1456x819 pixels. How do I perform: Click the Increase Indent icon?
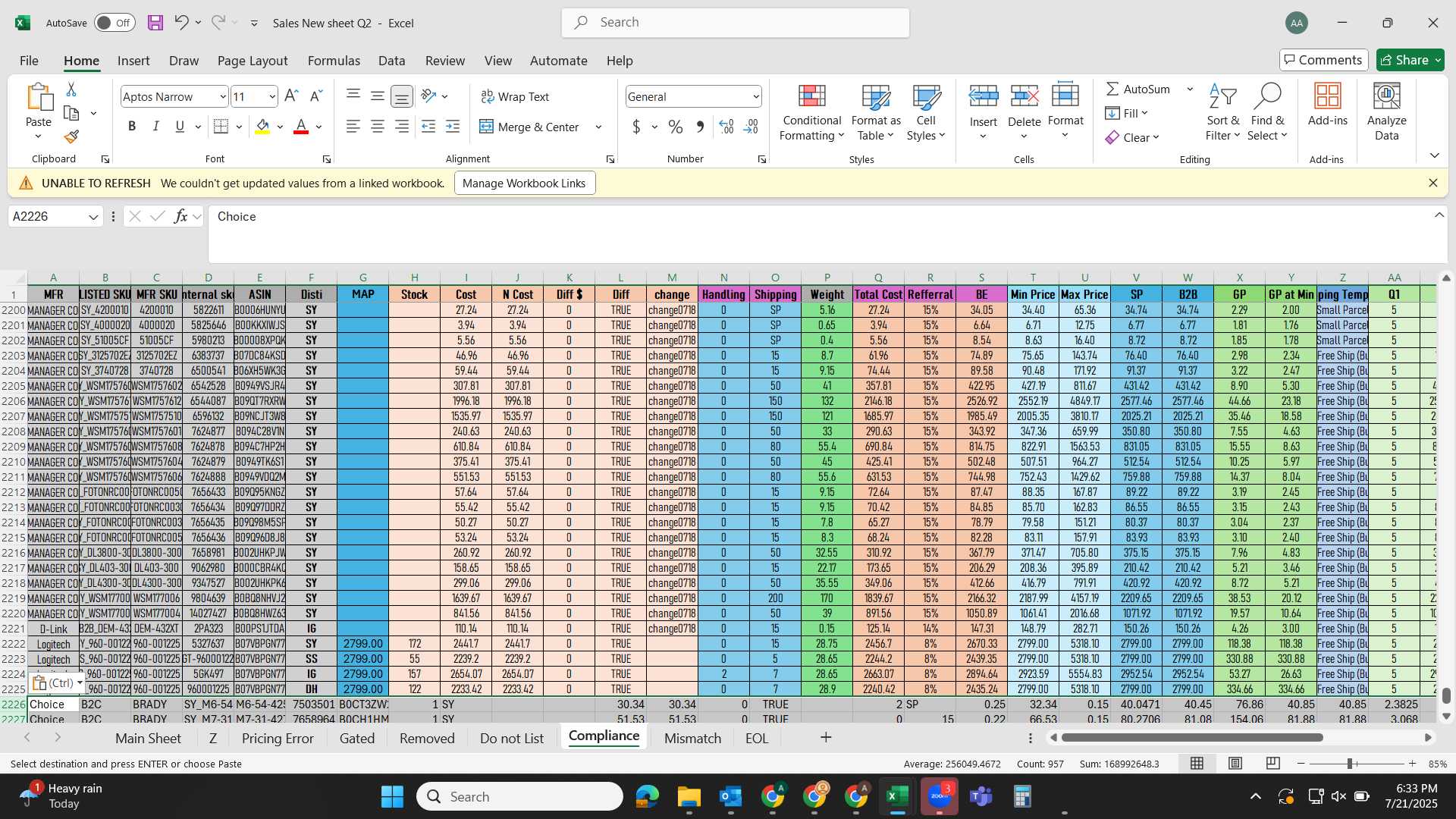pos(453,127)
